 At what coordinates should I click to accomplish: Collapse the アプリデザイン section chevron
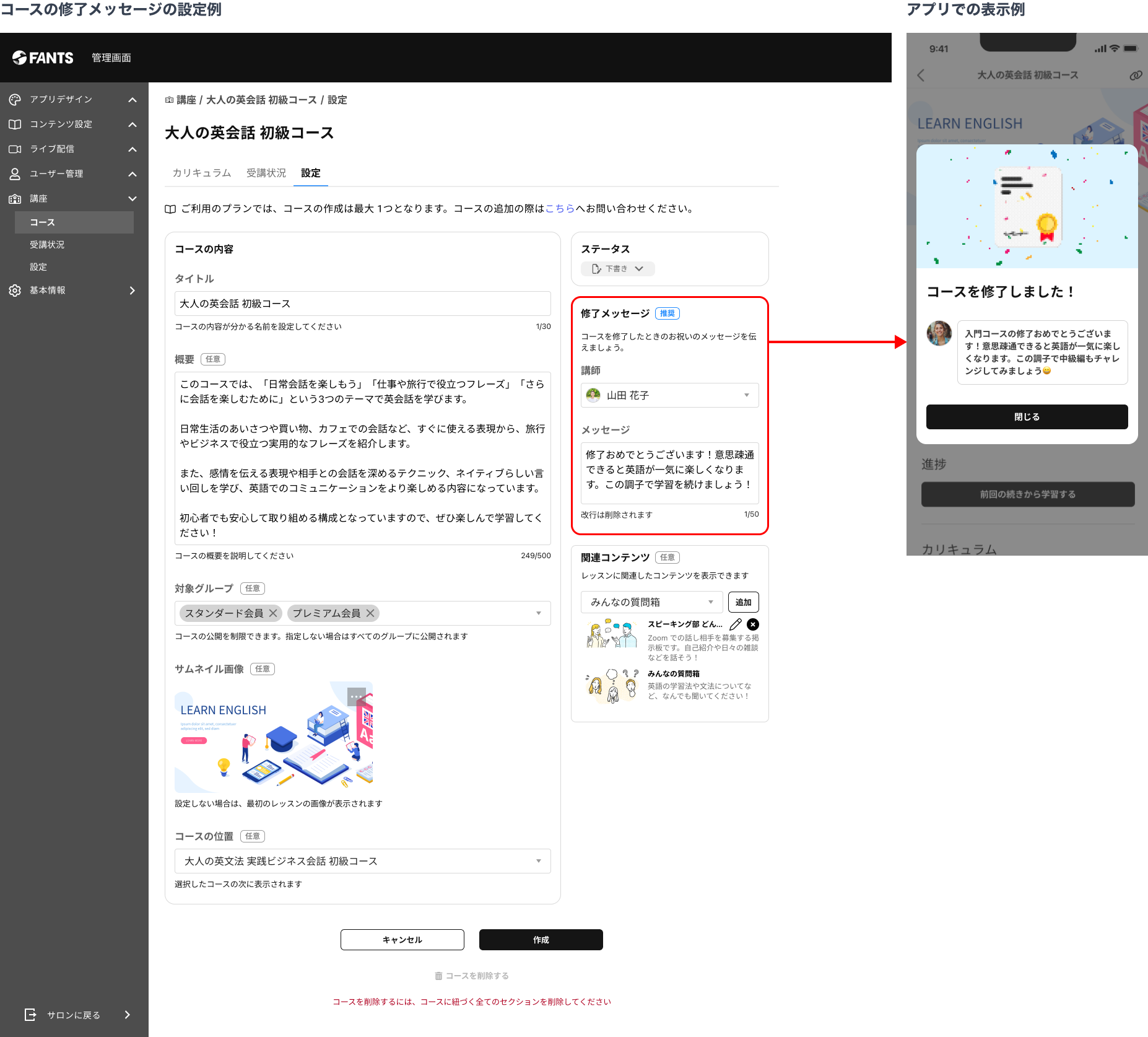[x=133, y=100]
